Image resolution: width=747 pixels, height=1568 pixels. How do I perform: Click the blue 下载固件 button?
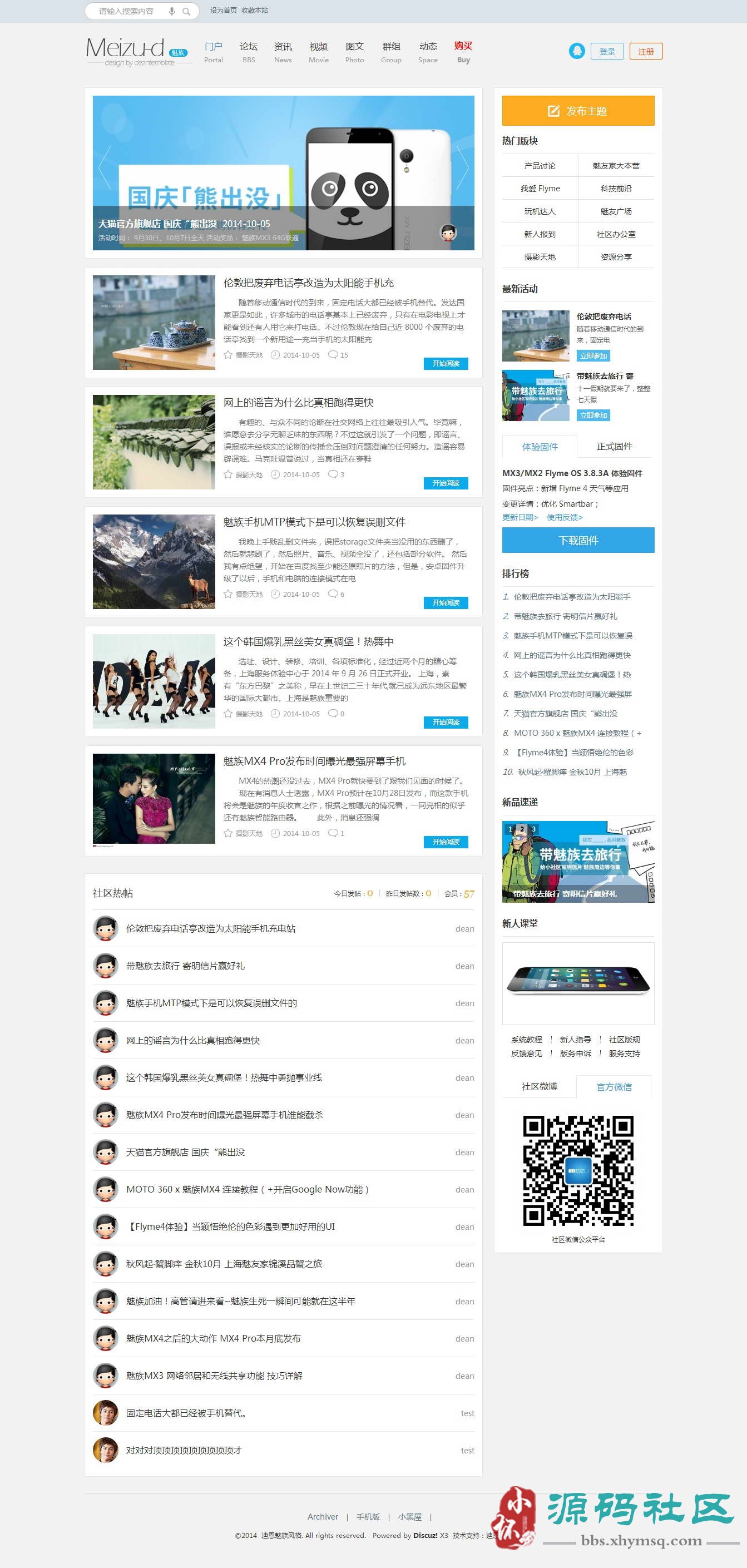pyautogui.click(x=578, y=540)
